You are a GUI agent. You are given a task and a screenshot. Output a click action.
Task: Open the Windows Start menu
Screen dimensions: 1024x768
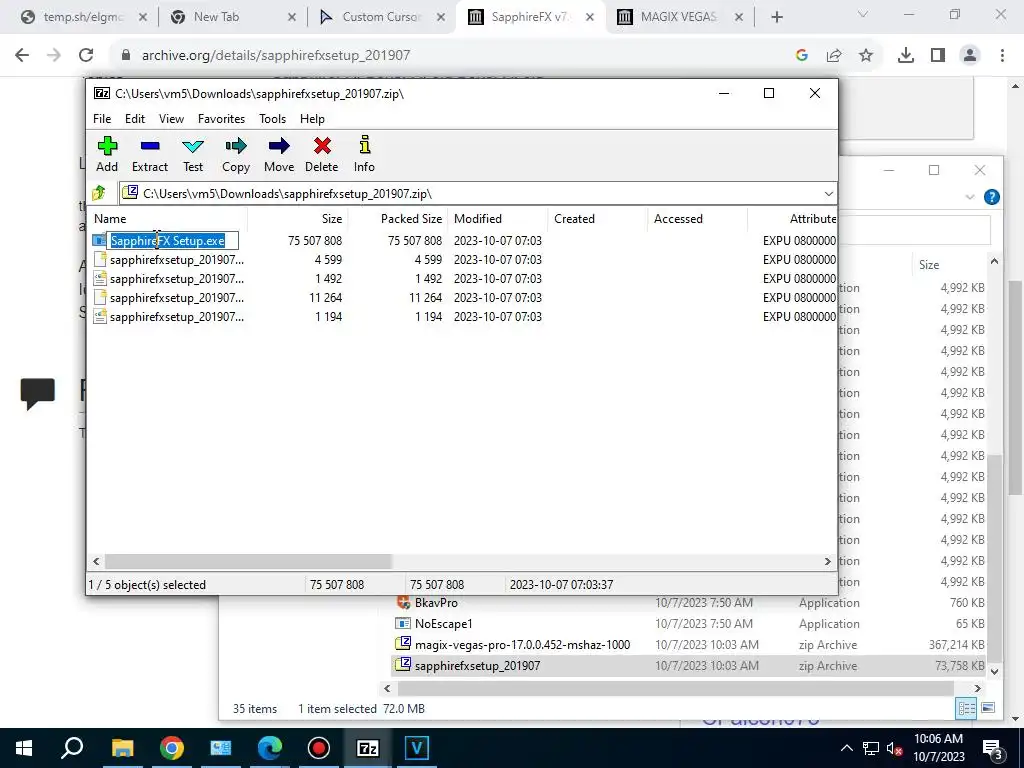[24, 748]
